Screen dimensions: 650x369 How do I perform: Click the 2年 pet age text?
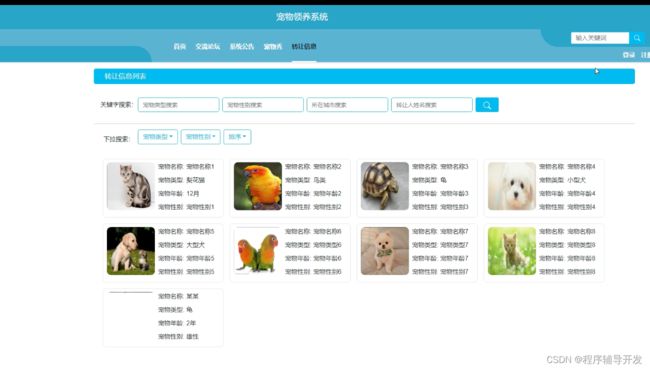(191, 323)
